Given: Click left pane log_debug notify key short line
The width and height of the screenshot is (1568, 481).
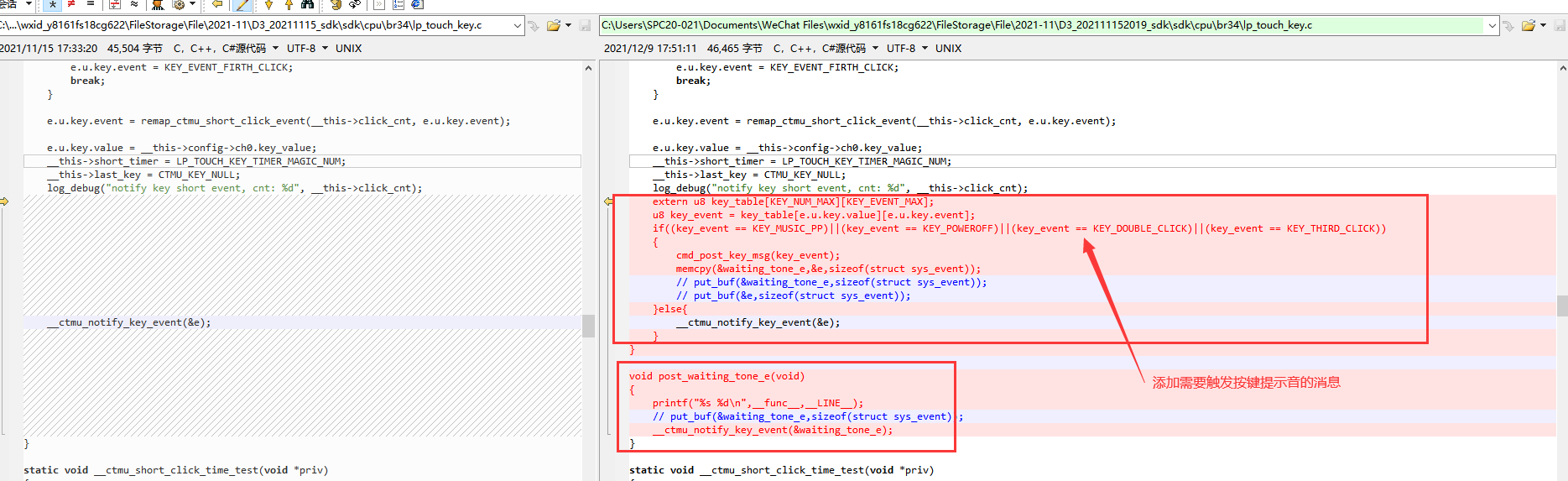Looking at the screenshot, I should pos(235,188).
